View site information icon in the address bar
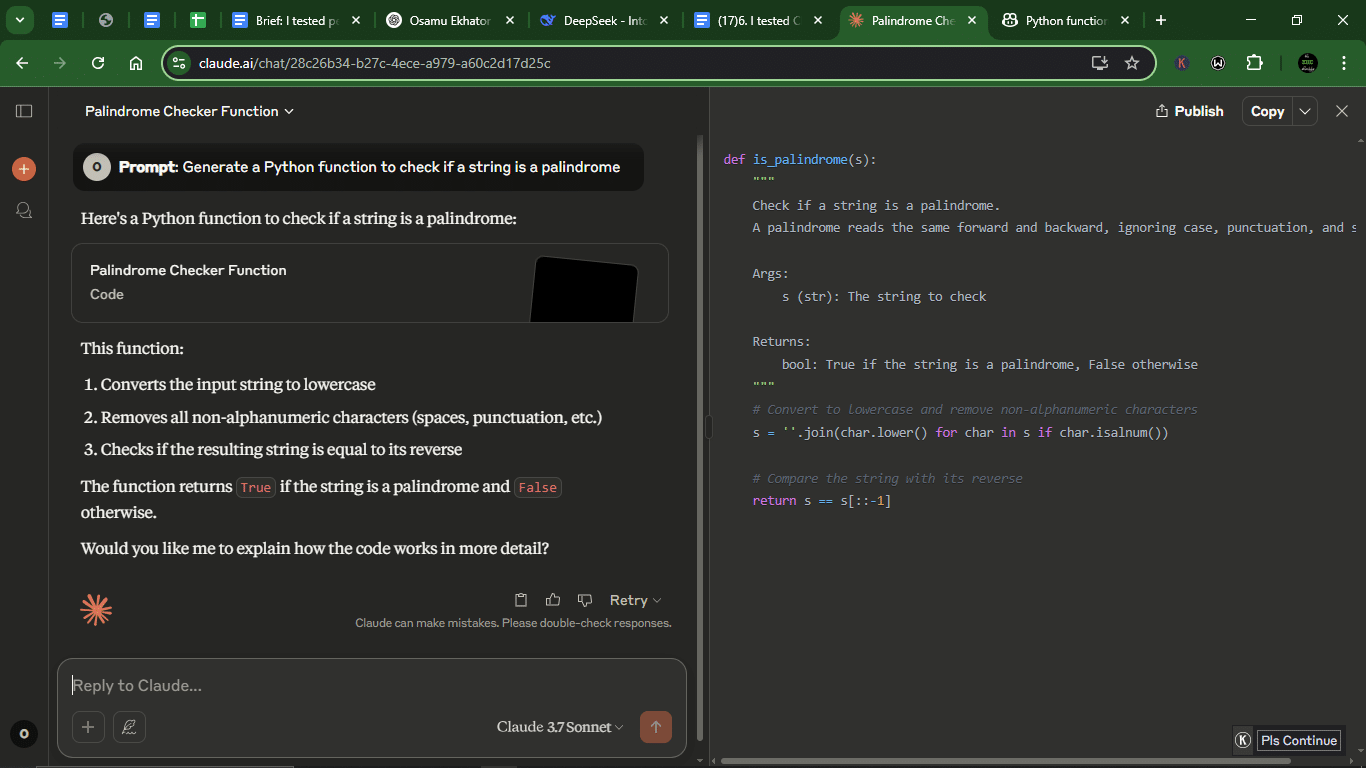Image resolution: width=1366 pixels, height=768 pixels. click(179, 63)
